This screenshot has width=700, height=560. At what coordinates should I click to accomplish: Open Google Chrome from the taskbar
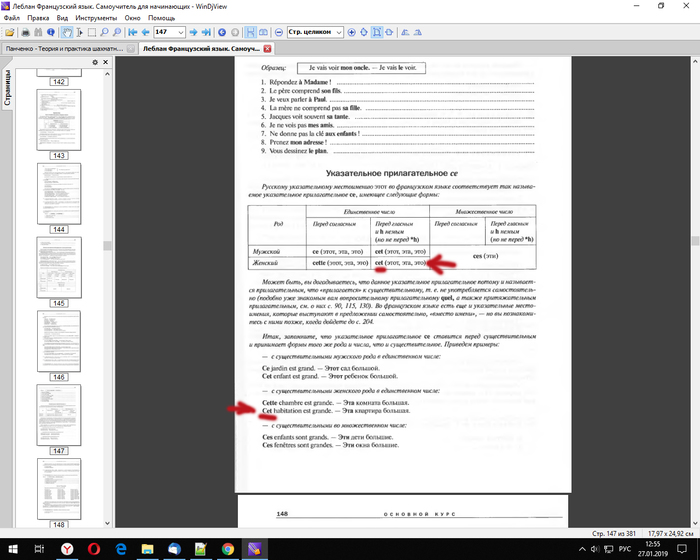[229, 549]
